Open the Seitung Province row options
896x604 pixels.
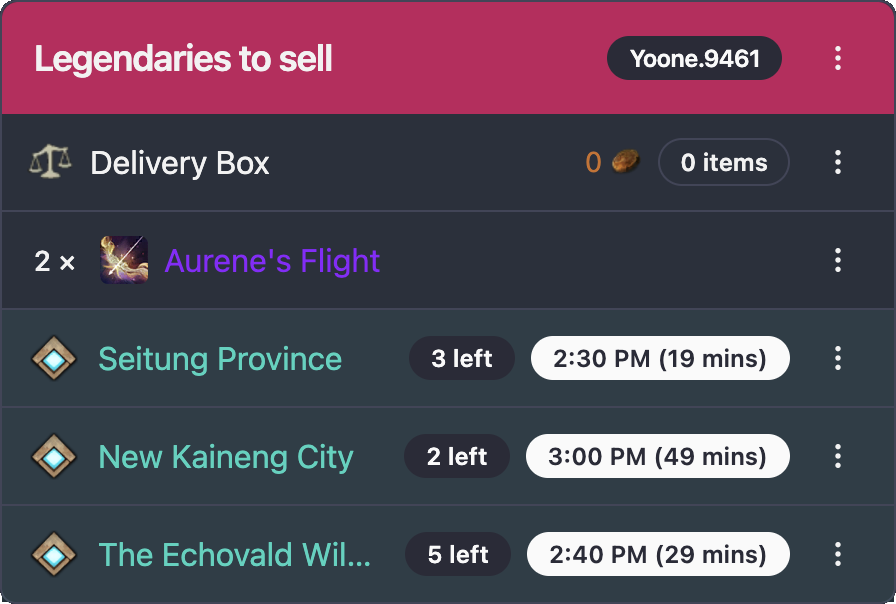pyautogui.click(x=838, y=359)
